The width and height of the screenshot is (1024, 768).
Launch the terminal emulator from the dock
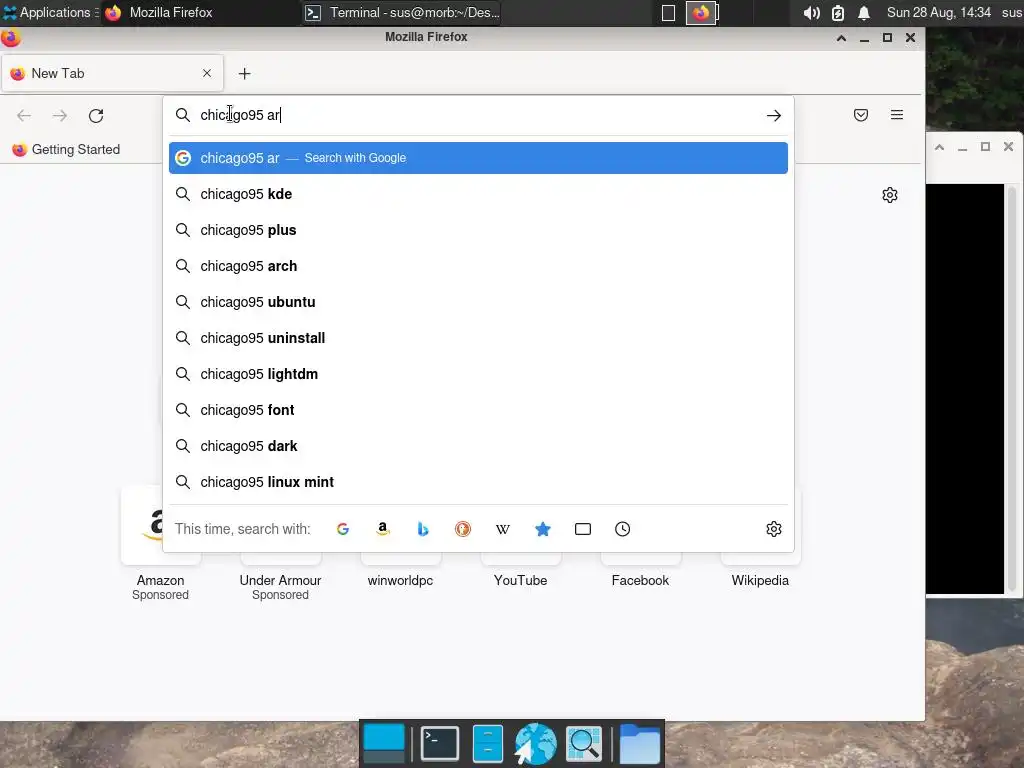pos(440,743)
